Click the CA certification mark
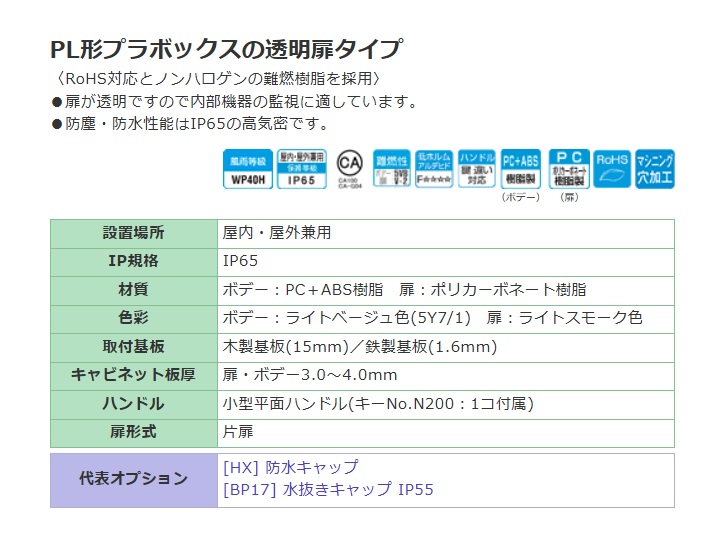 point(350,169)
